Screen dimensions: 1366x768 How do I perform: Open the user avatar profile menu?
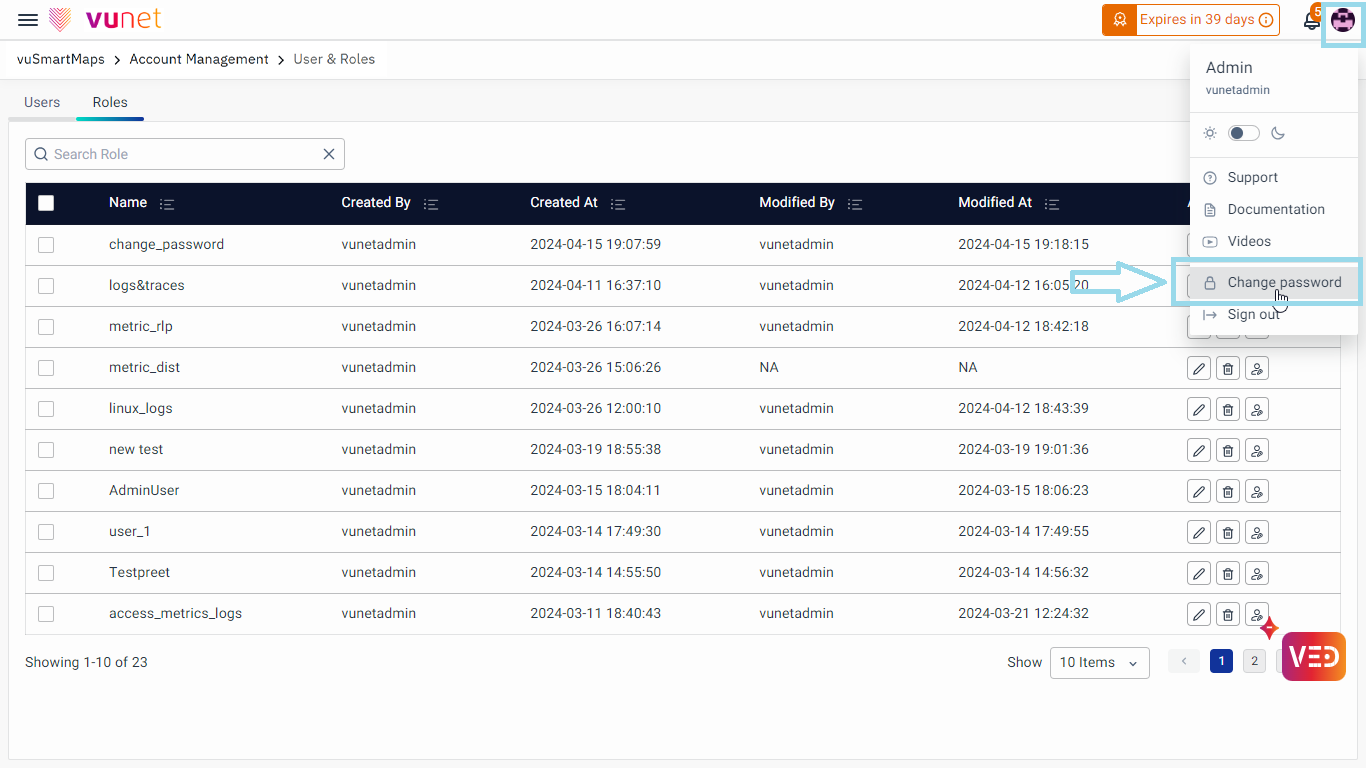1342,21
